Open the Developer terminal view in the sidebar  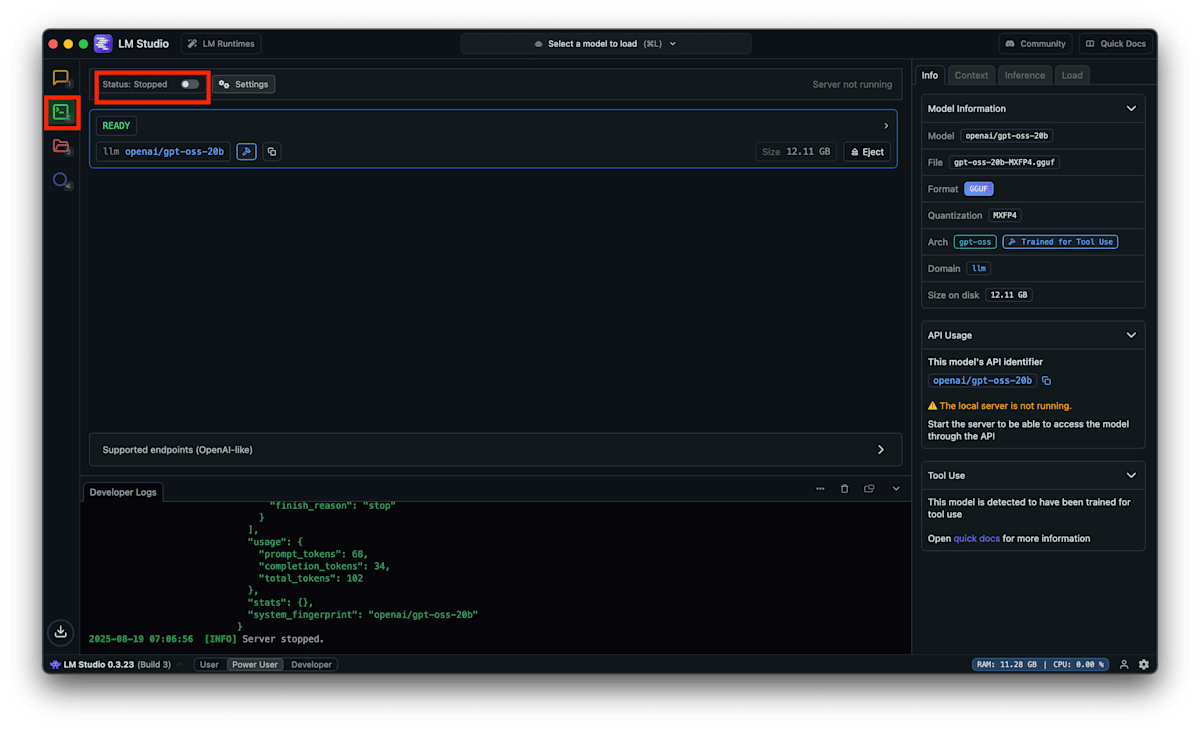tap(61, 112)
